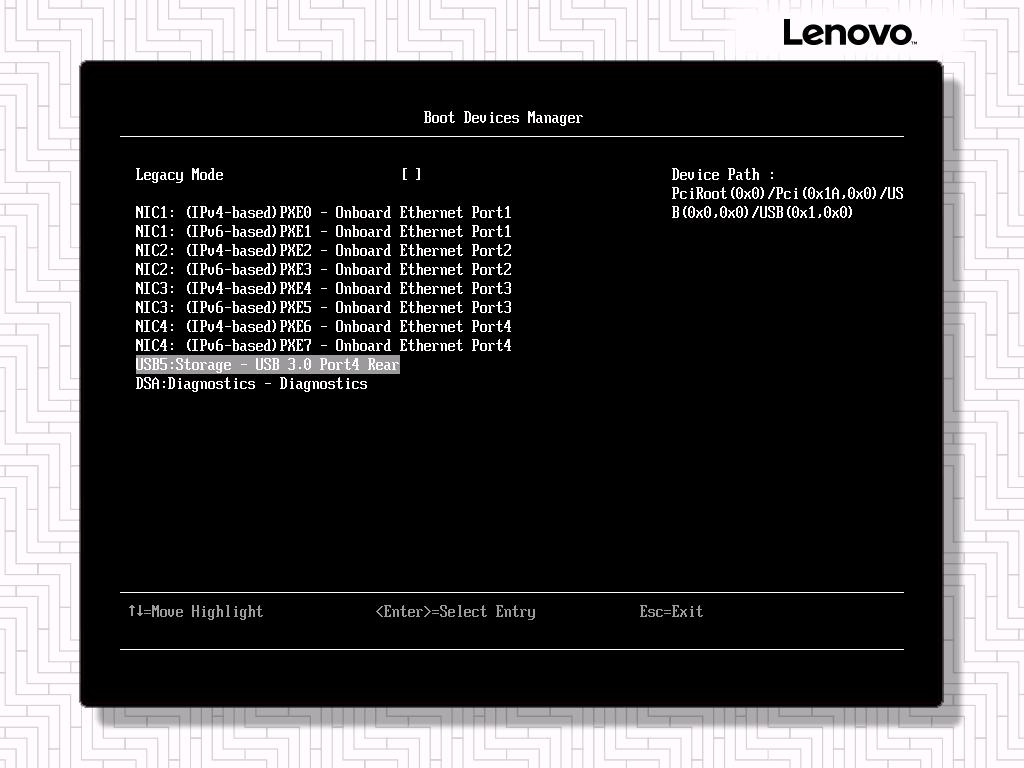The image size is (1024, 768).
Task: Click the Legacy Mode label
Action: (179, 175)
